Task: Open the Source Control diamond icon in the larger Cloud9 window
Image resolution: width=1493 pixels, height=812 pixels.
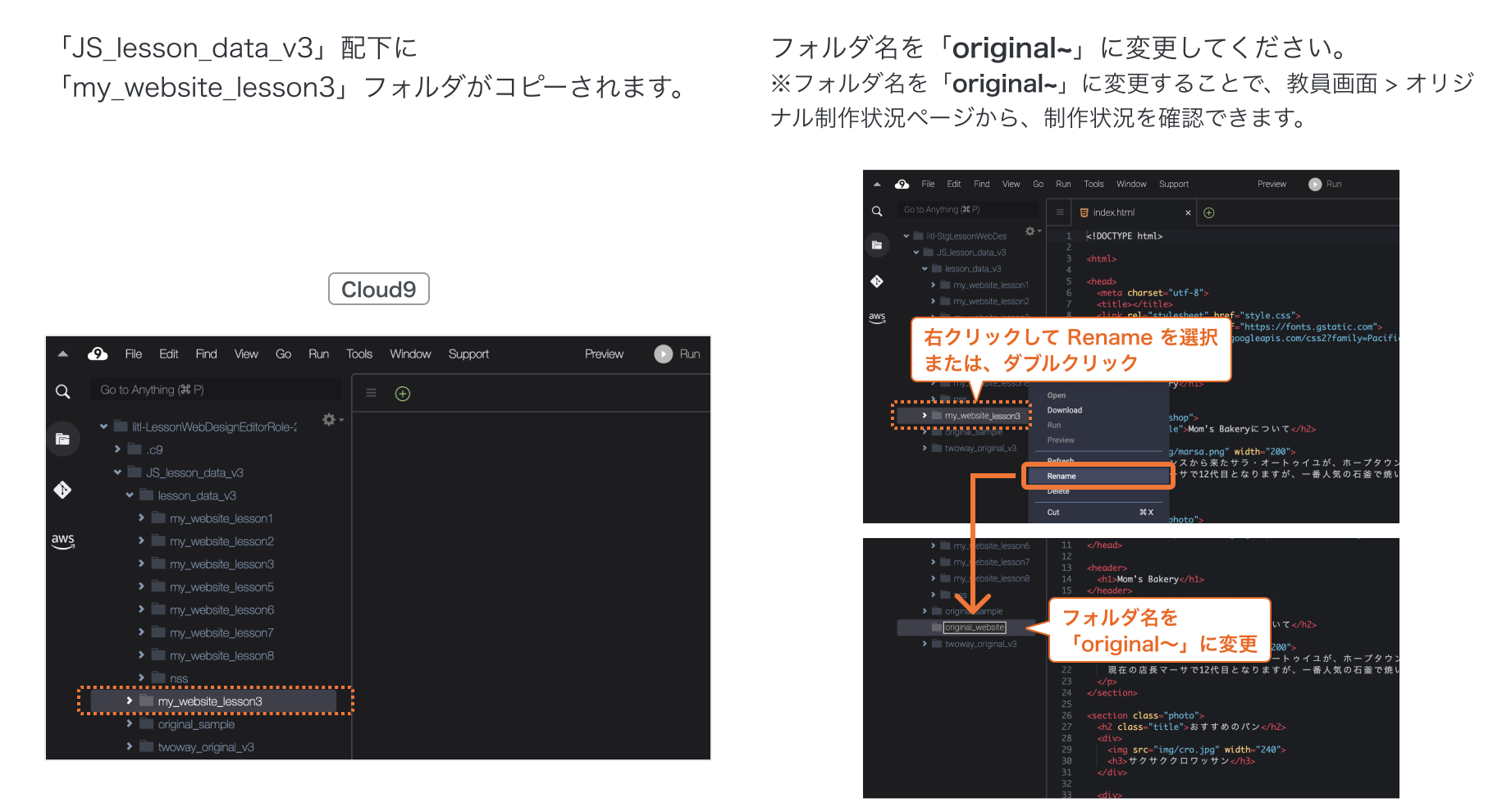Action: [62, 490]
